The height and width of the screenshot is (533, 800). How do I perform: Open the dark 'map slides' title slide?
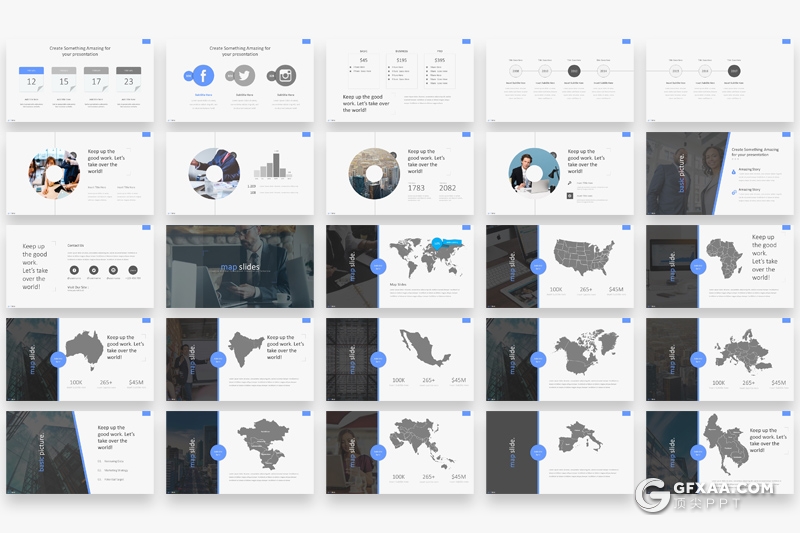239,266
